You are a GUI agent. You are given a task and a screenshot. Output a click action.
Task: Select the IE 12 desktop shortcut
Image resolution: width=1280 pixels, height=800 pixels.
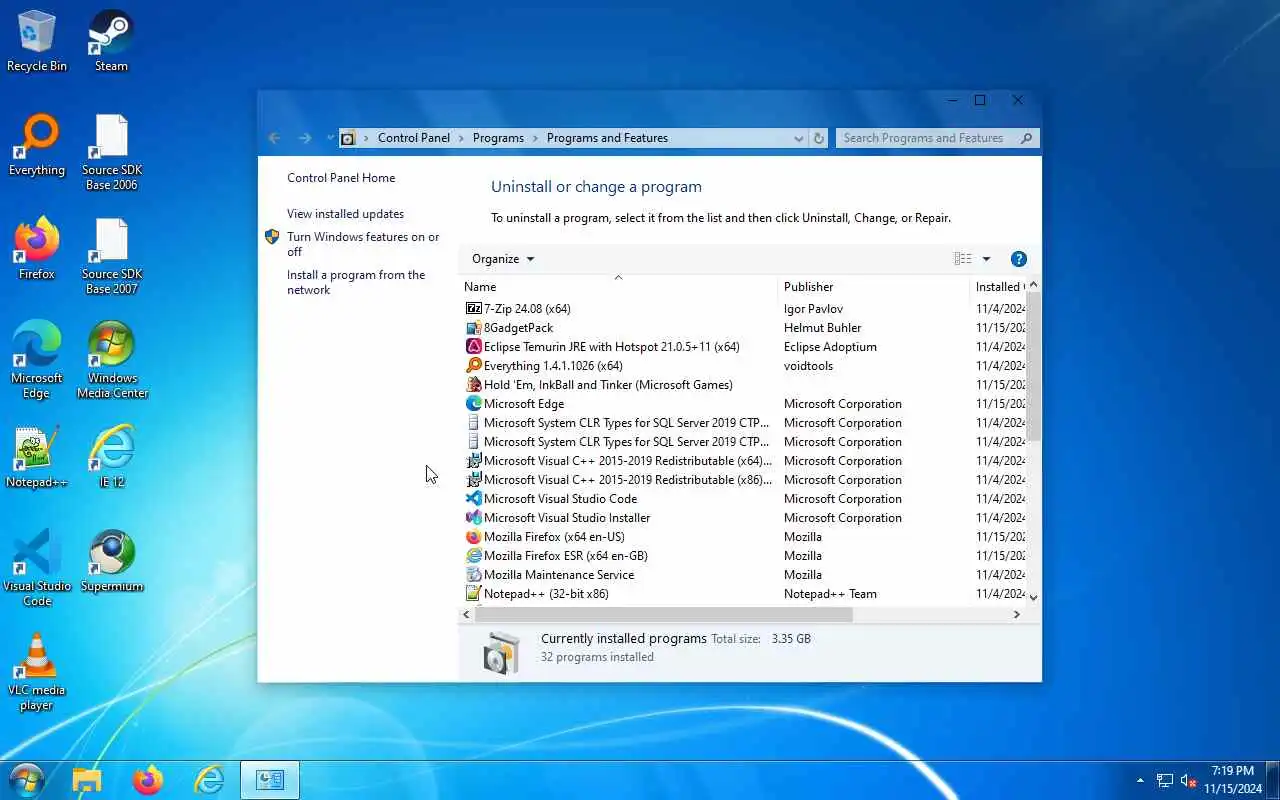point(111,458)
